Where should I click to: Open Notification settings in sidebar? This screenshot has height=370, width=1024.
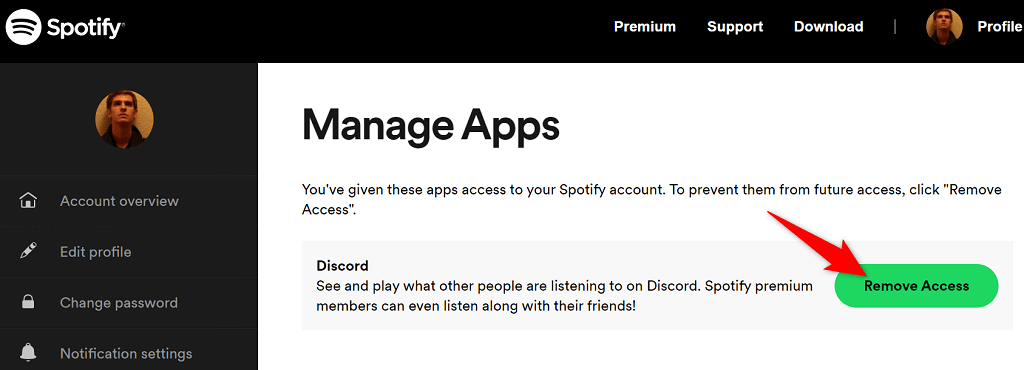126,354
